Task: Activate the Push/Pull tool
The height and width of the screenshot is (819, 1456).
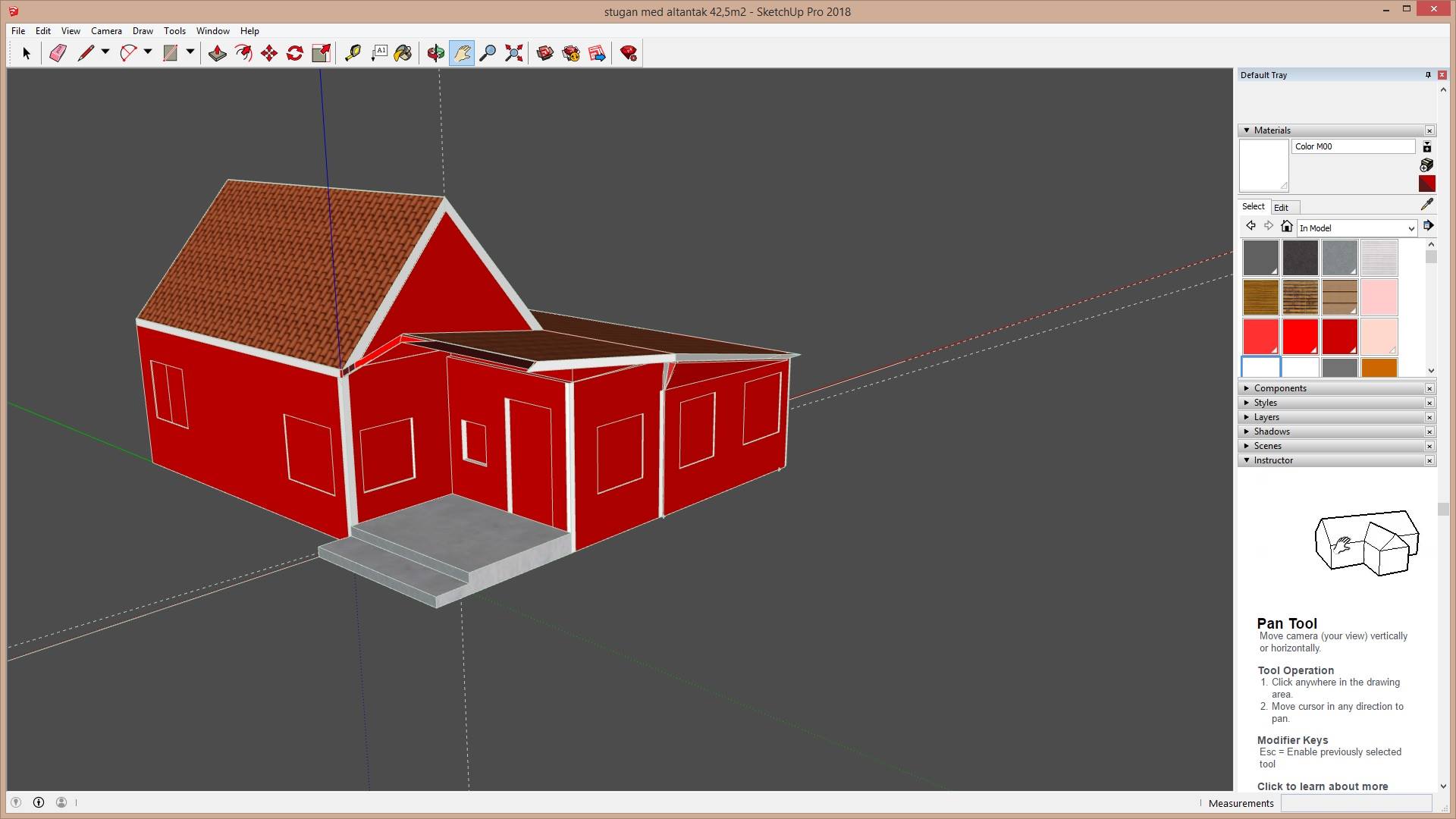Action: click(x=218, y=53)
